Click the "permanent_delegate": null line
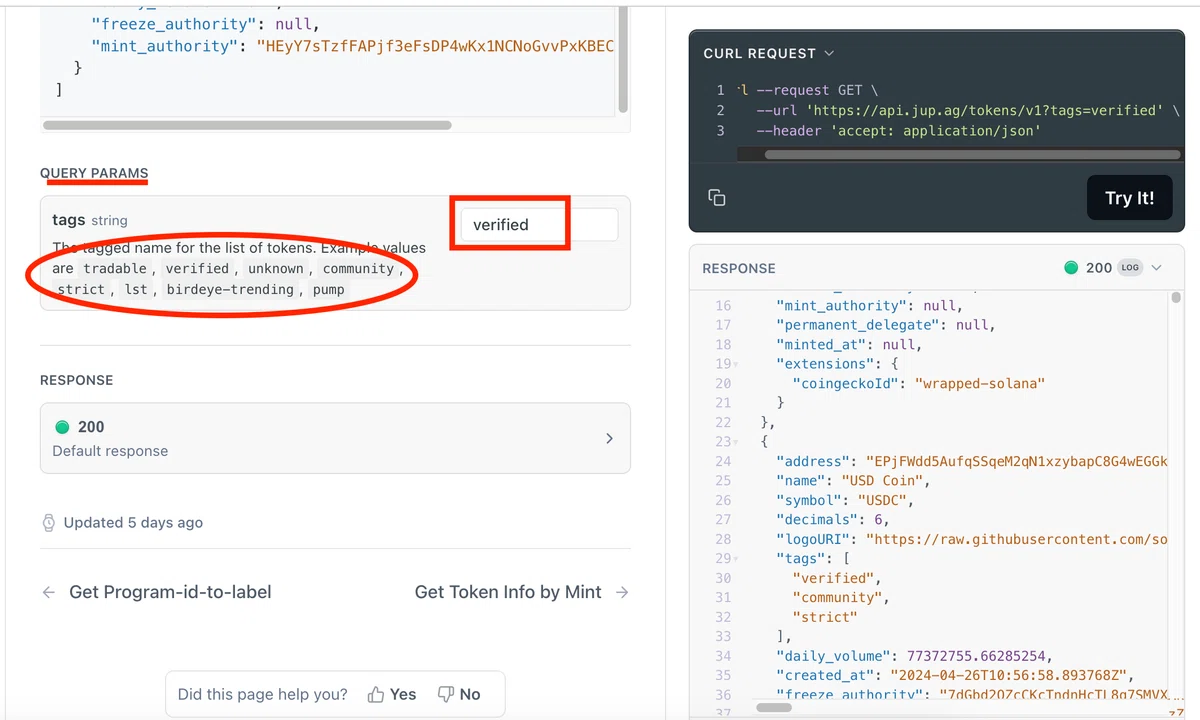This screenshot has height=720, width=1200. (886, 324)
